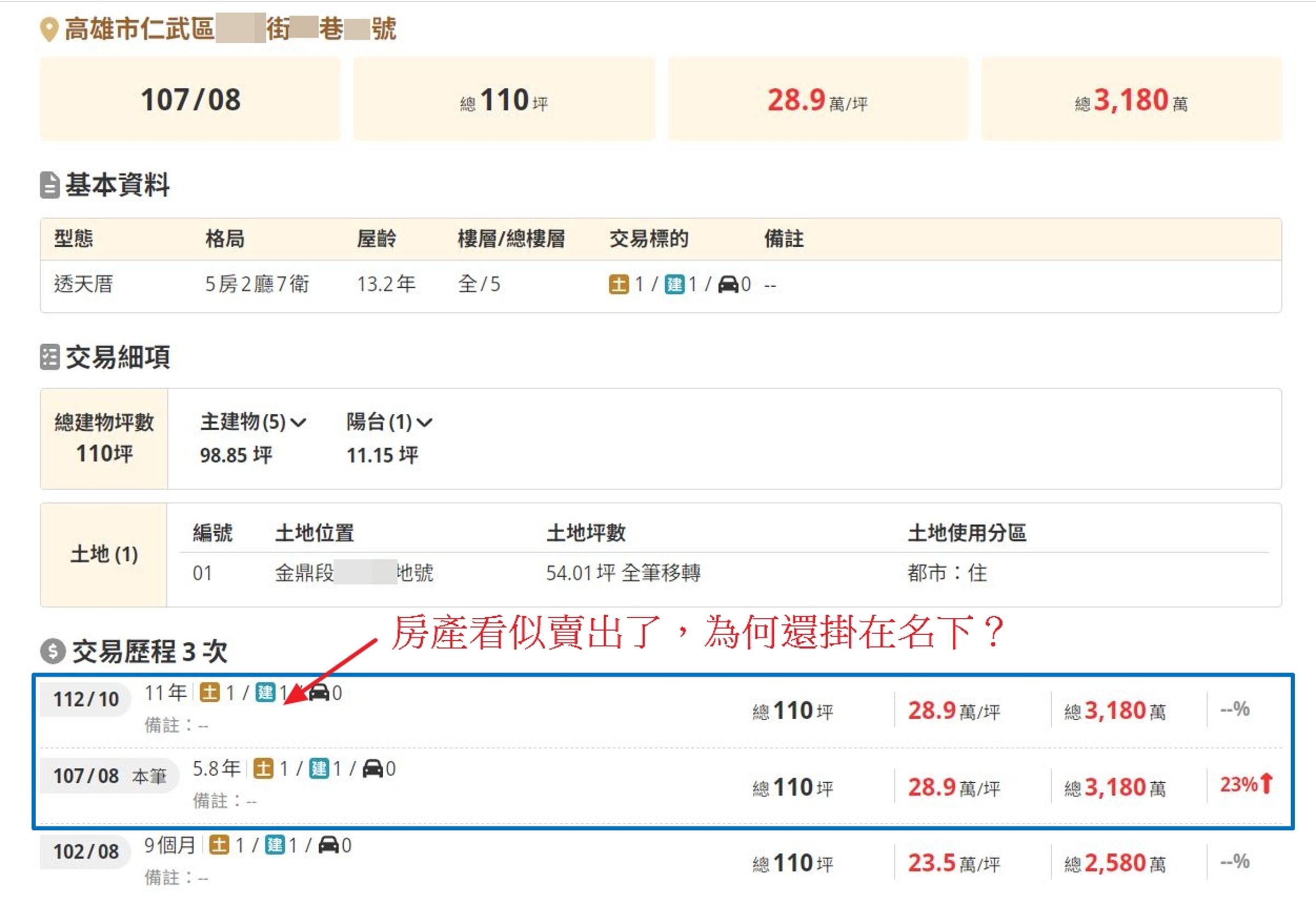Click the car icon in the 112/10 row
The height and width of the screenshot is (905, 1316).
[x=319, y=692]
